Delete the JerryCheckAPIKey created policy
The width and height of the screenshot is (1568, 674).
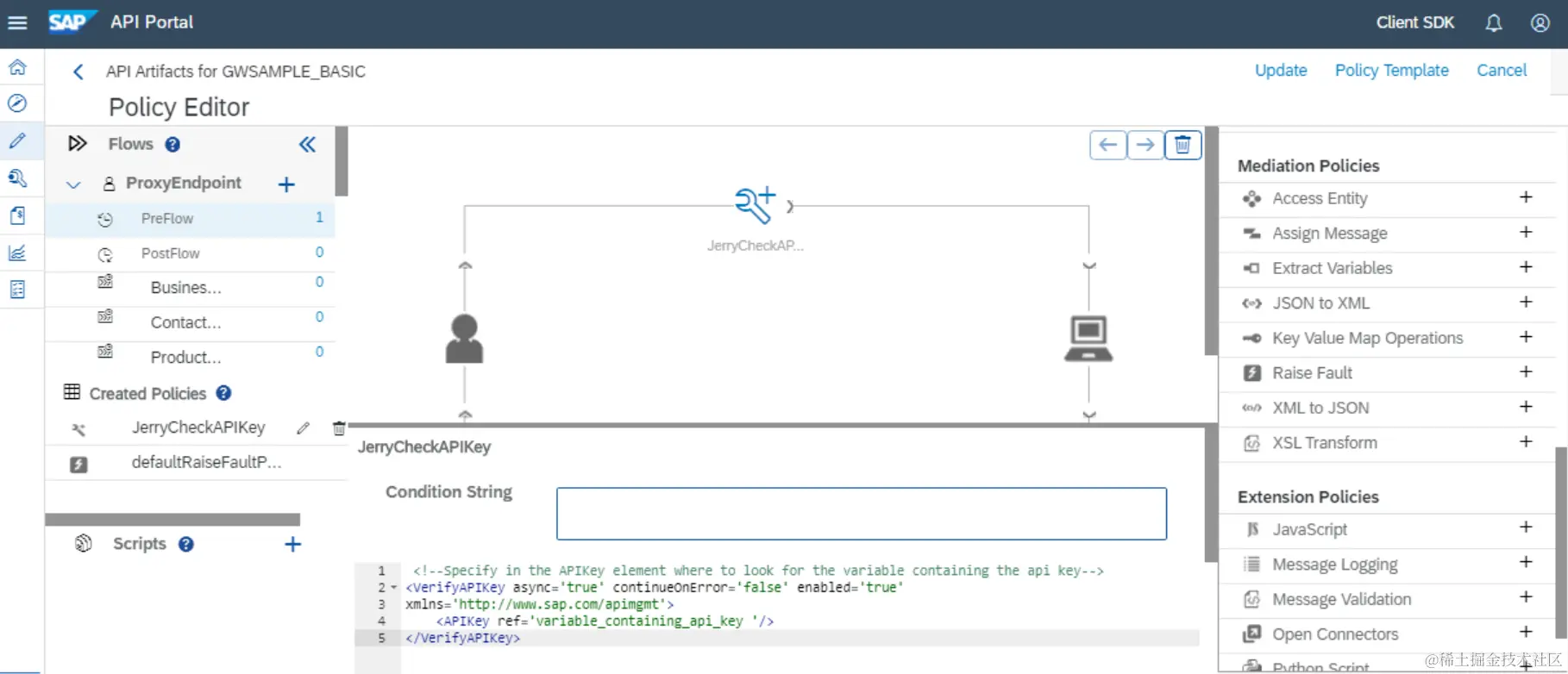(x=339, y=428)
